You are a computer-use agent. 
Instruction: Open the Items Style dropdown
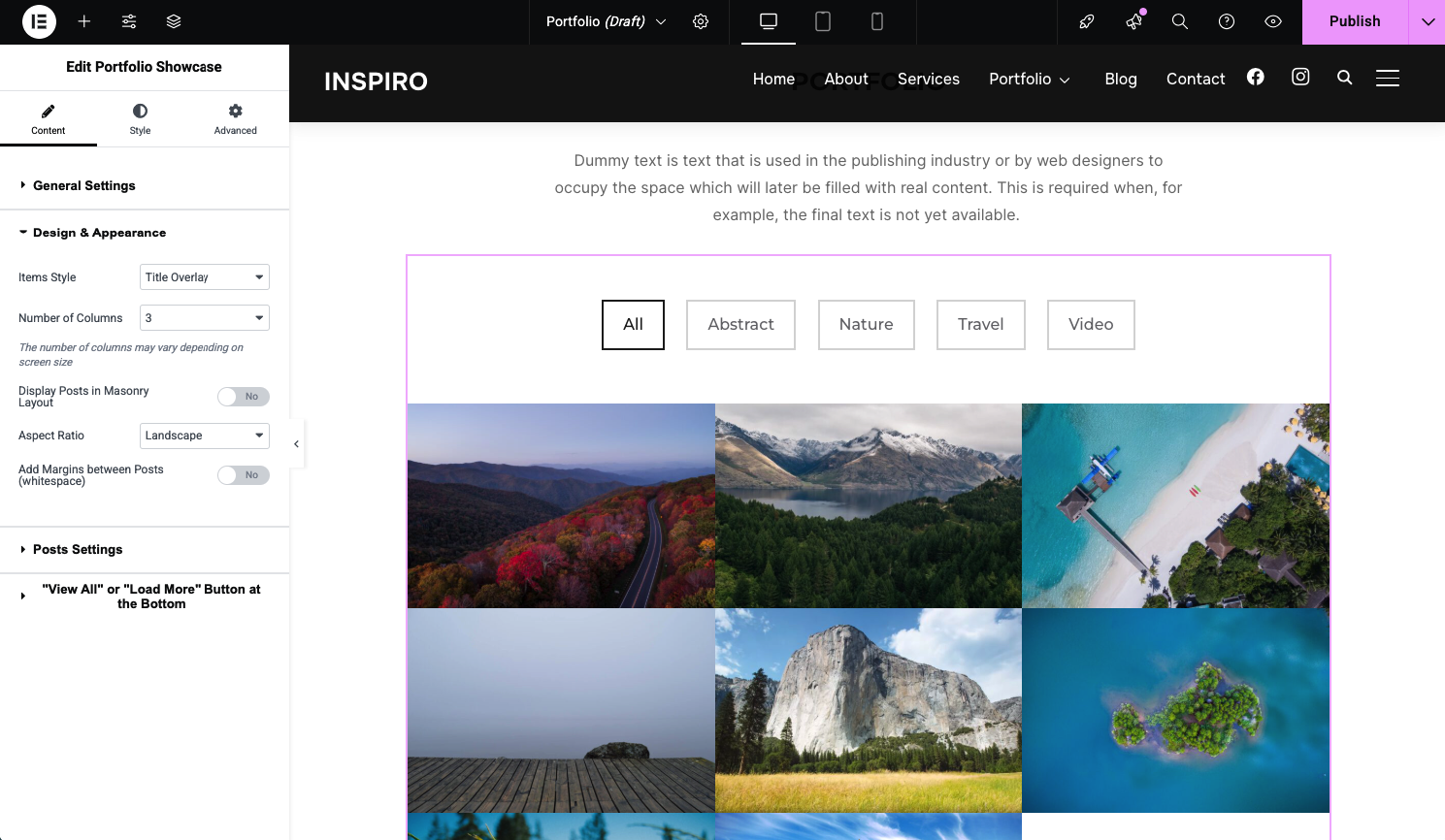pyautogui.click(x=204, y=277)
